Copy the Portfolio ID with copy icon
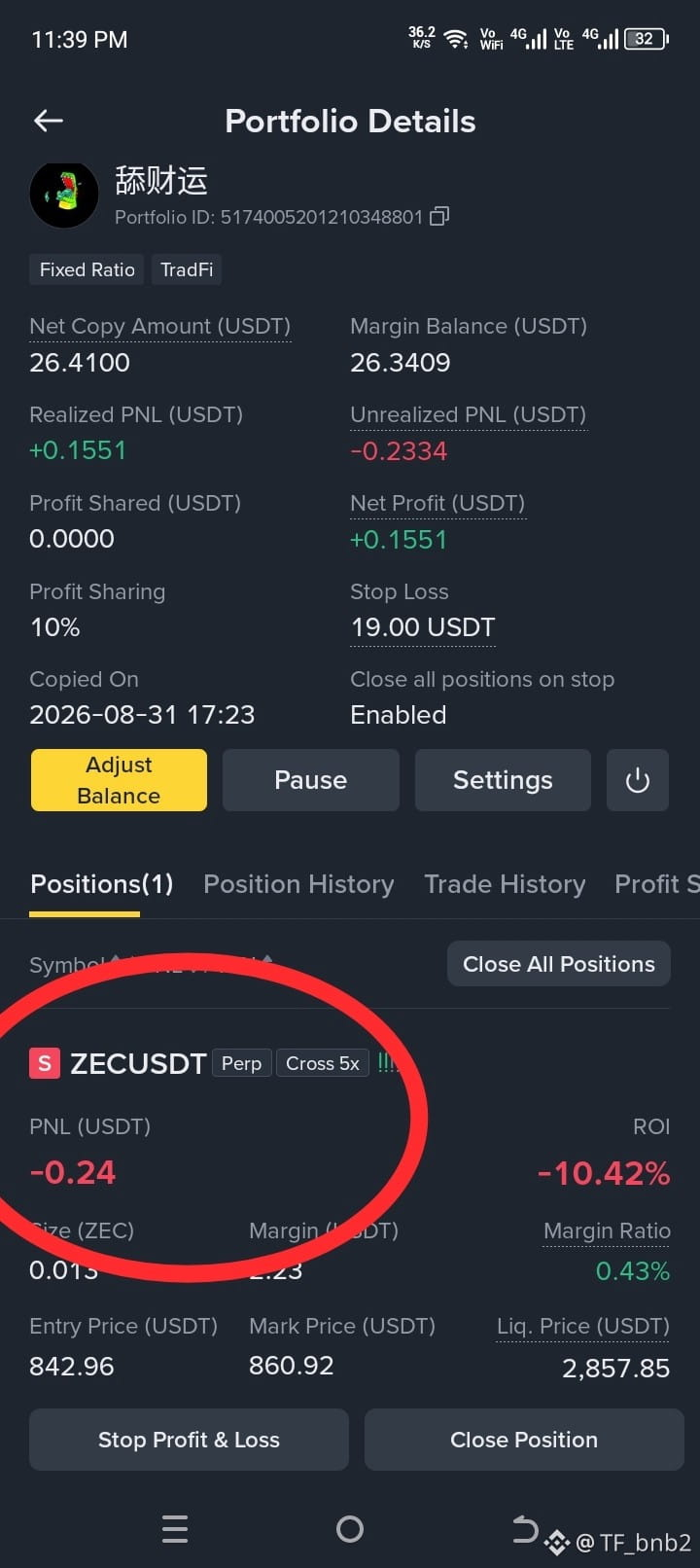 coord(439,216)
